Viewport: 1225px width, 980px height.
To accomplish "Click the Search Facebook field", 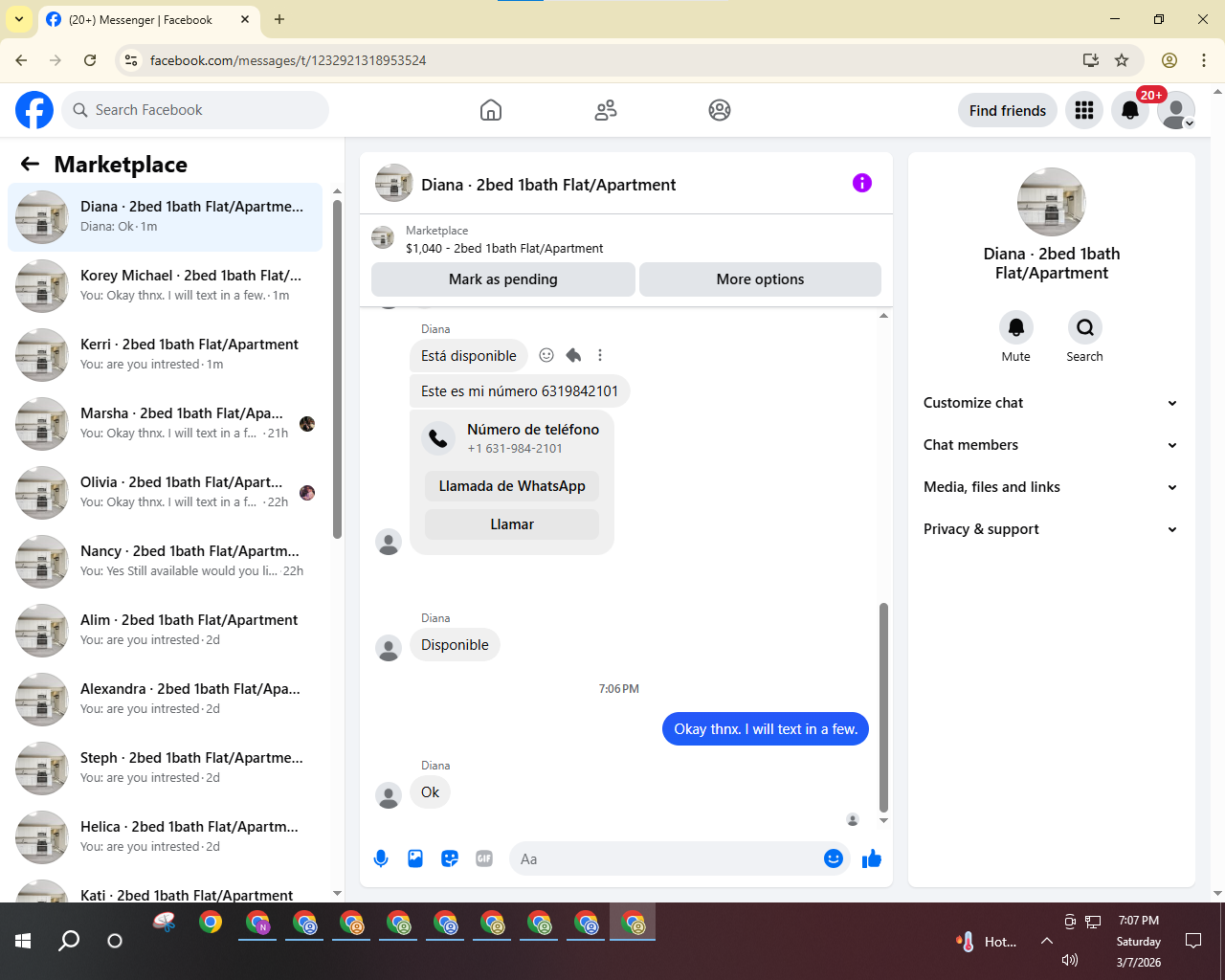I will [195, 110].
